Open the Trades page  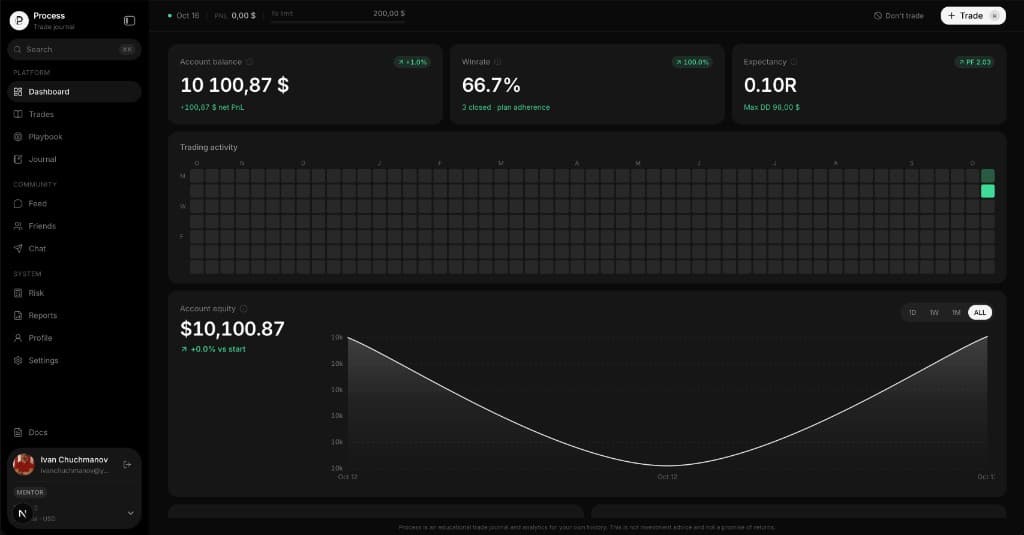74,114
